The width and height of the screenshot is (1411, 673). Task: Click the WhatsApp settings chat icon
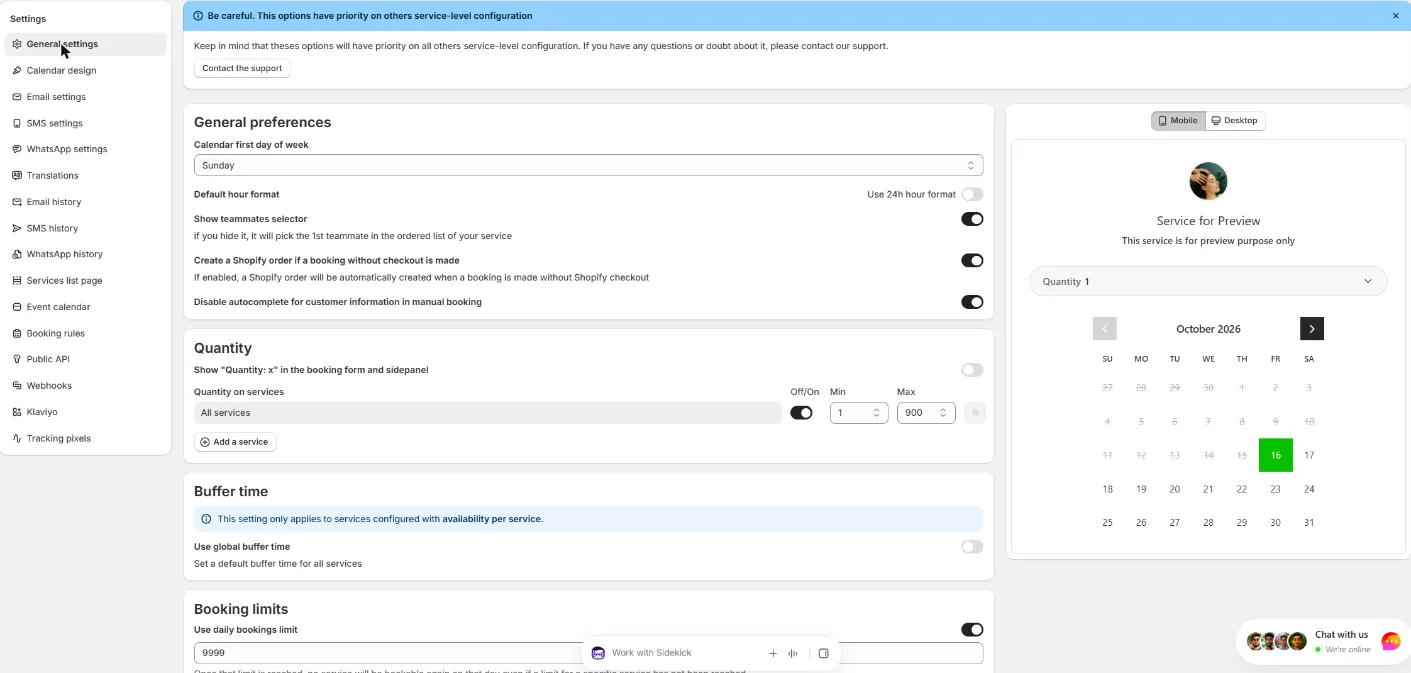[17, 149]
